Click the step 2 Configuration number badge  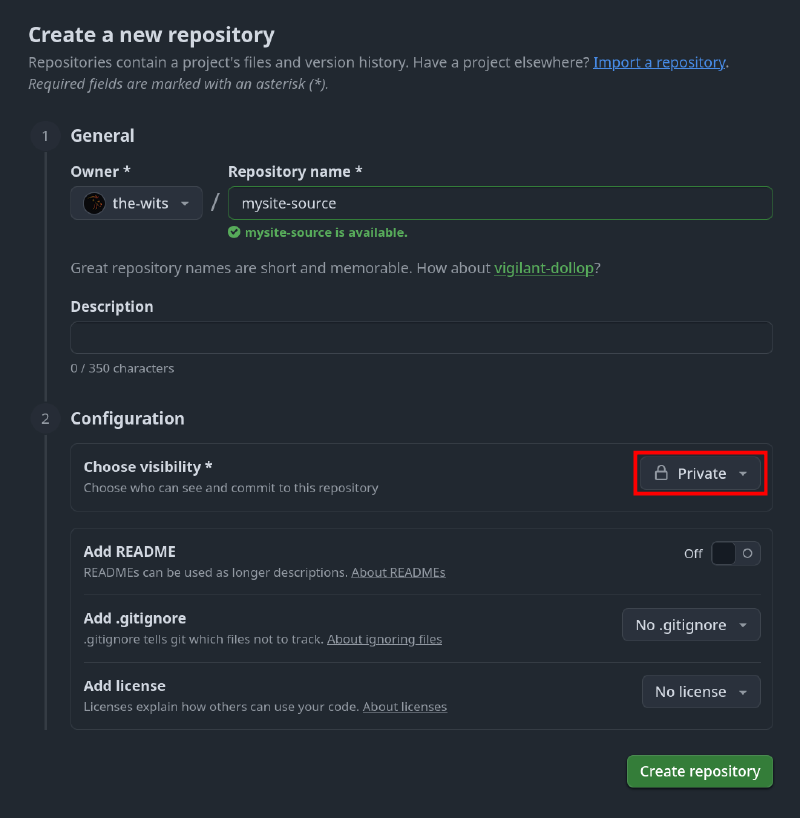pyautogui.click(x=45, y=419)
